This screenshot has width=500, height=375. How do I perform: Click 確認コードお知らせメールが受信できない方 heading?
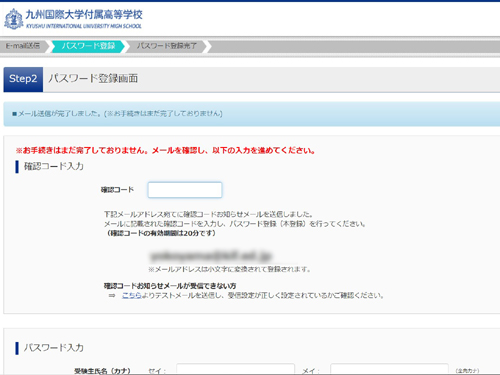click(x=170, y=286)
